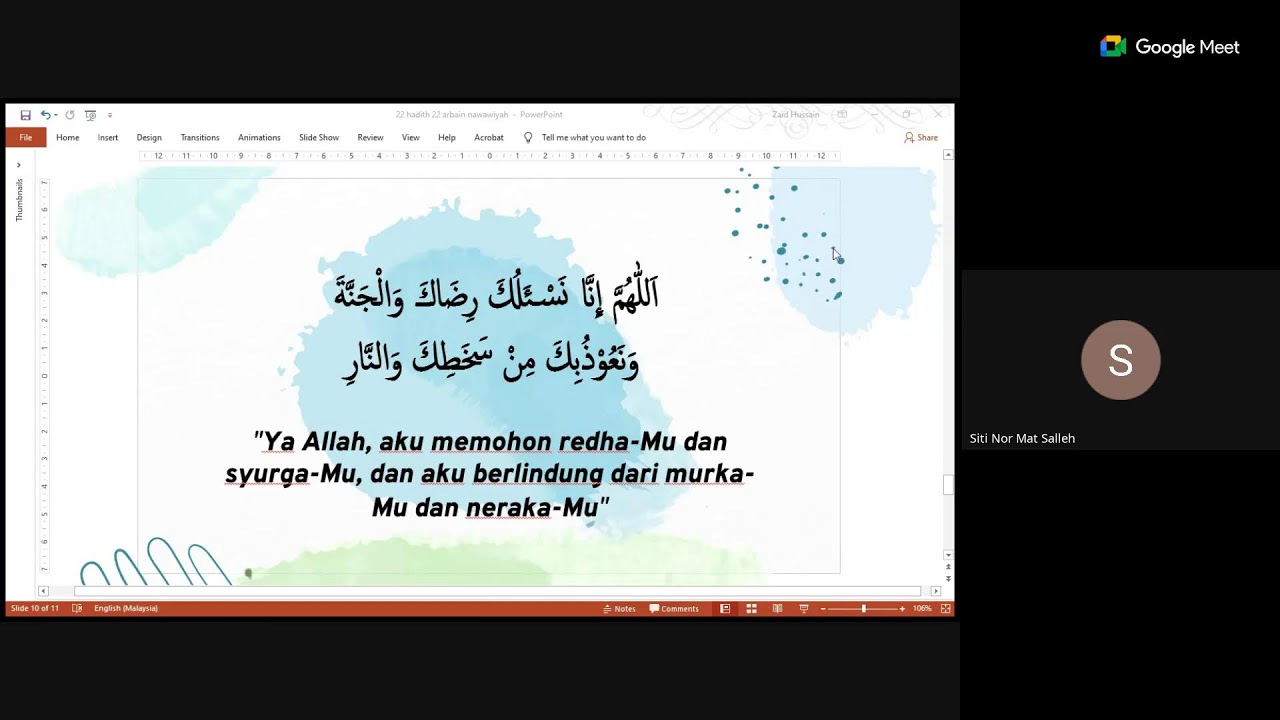Open Ribbon Display Options icon in title bar
This screenshot has height=720, width=1280.
842,115
